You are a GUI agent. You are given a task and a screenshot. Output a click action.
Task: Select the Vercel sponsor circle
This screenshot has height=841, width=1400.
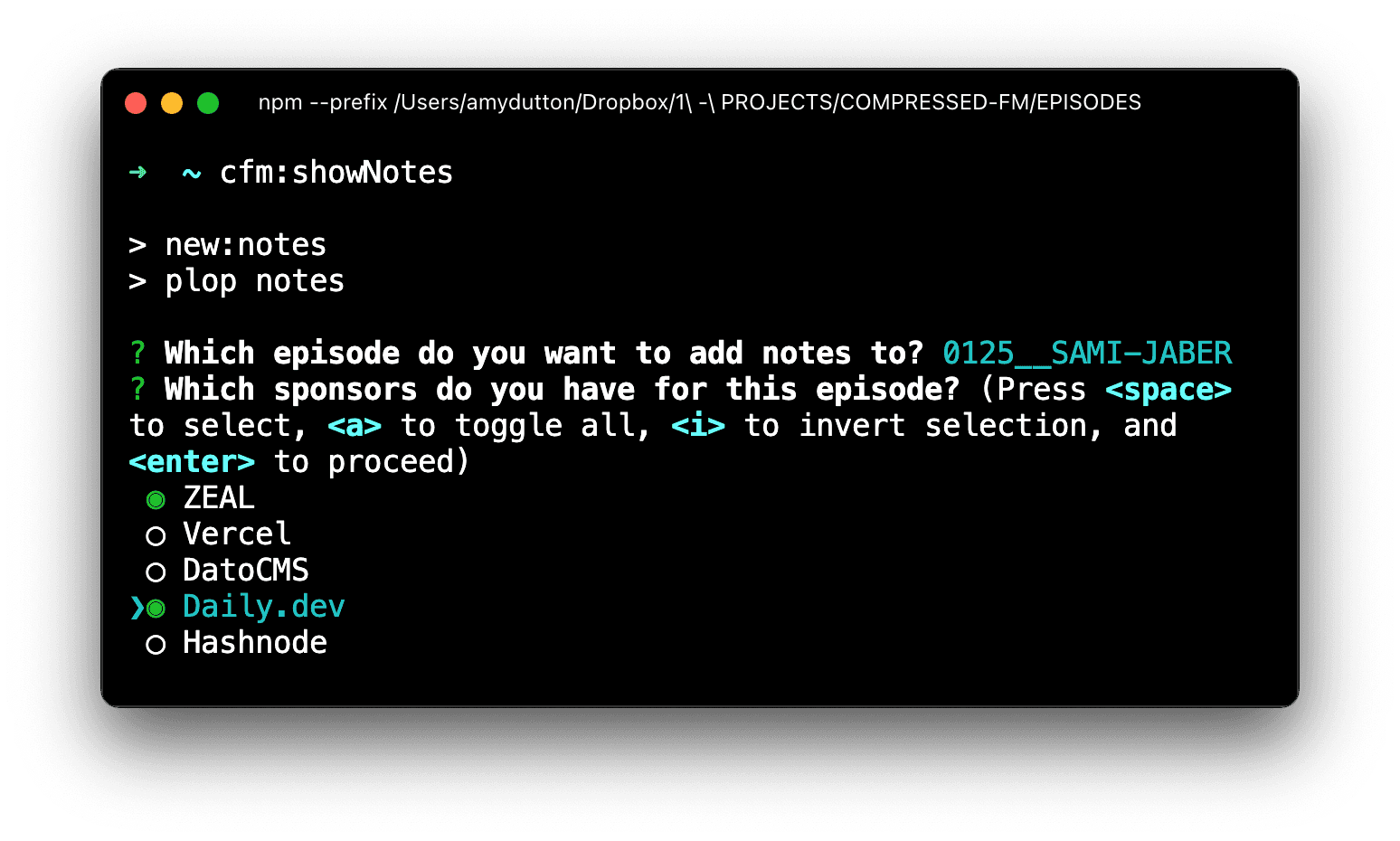156,536
